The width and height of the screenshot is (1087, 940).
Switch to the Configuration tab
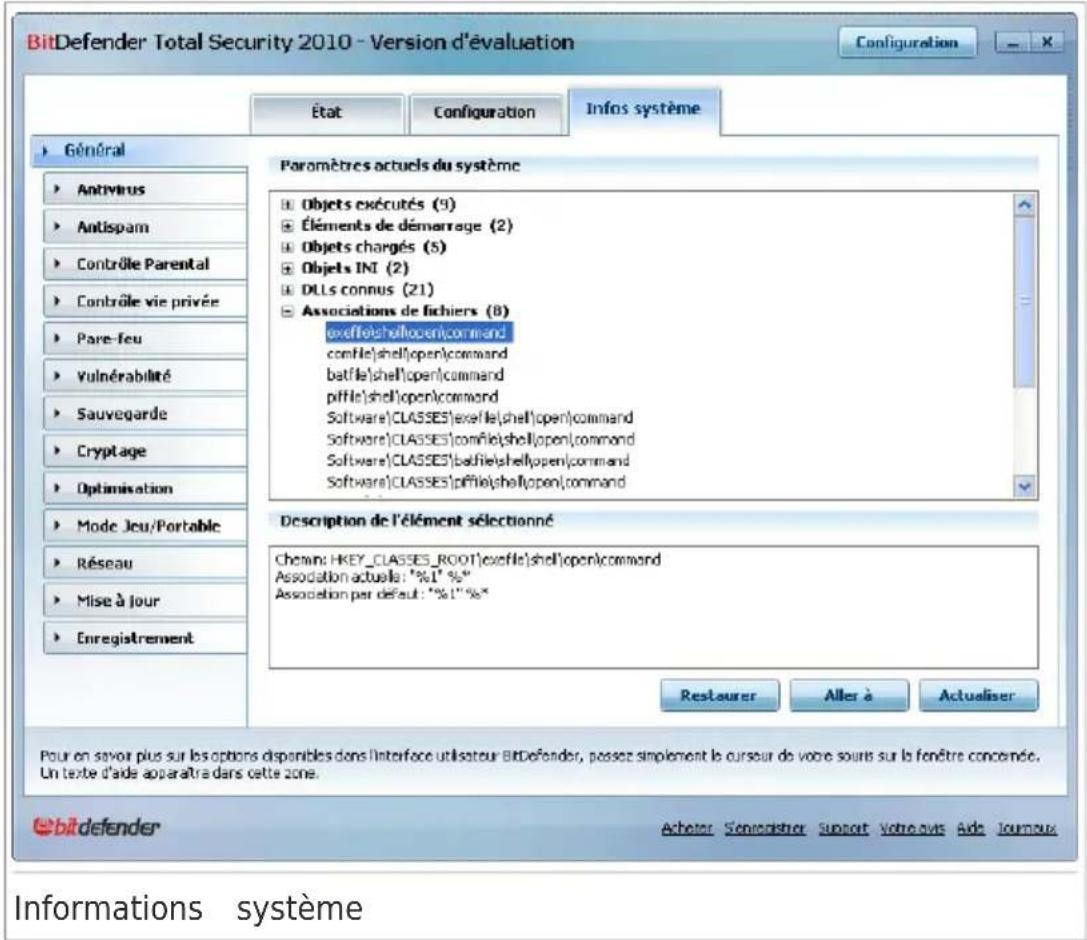[x=485, y=113]
